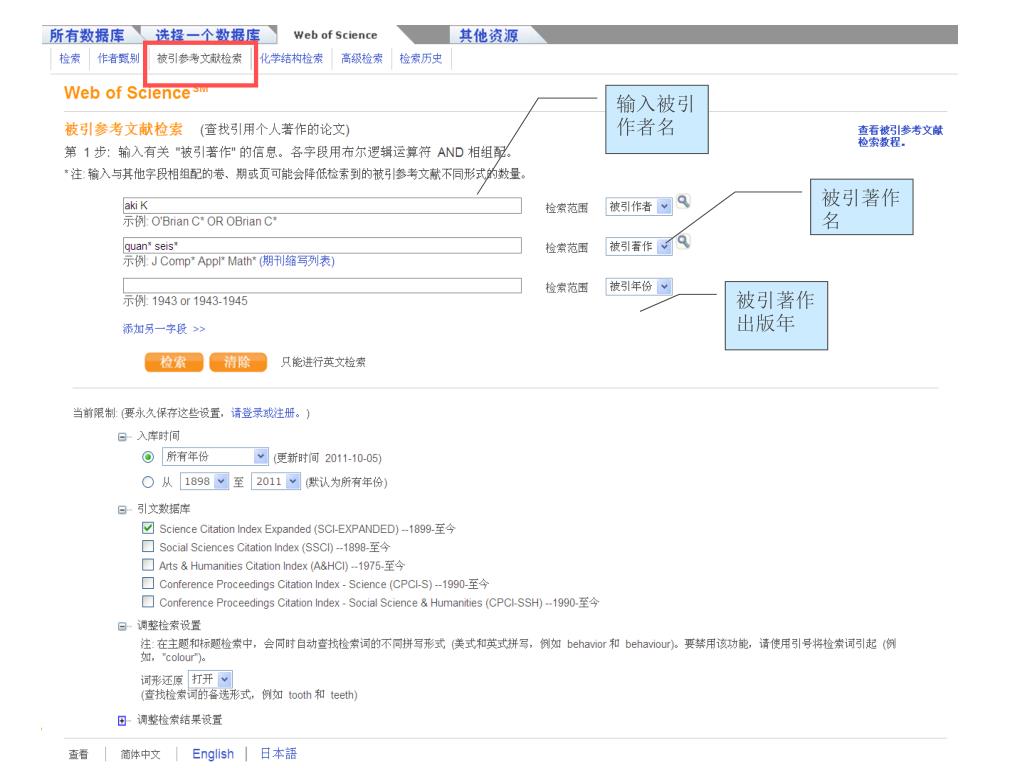Open the 被引作者 search scope dropdown

[x=639, y=206]
